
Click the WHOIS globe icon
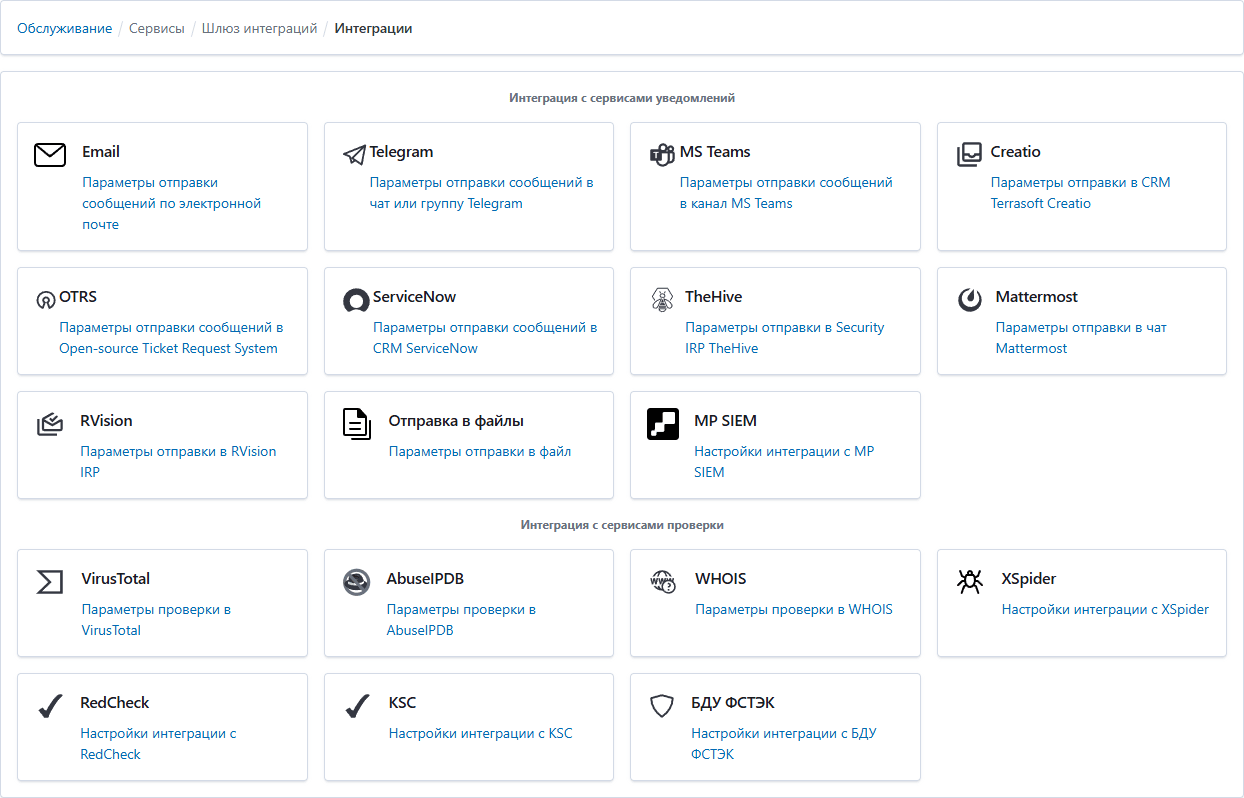(x=663, y=582)
